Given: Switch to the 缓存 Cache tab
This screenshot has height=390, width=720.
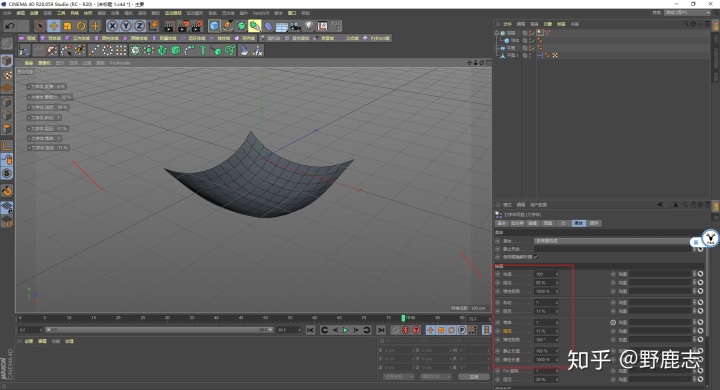Looking at the screenshot, I should 594,223.
